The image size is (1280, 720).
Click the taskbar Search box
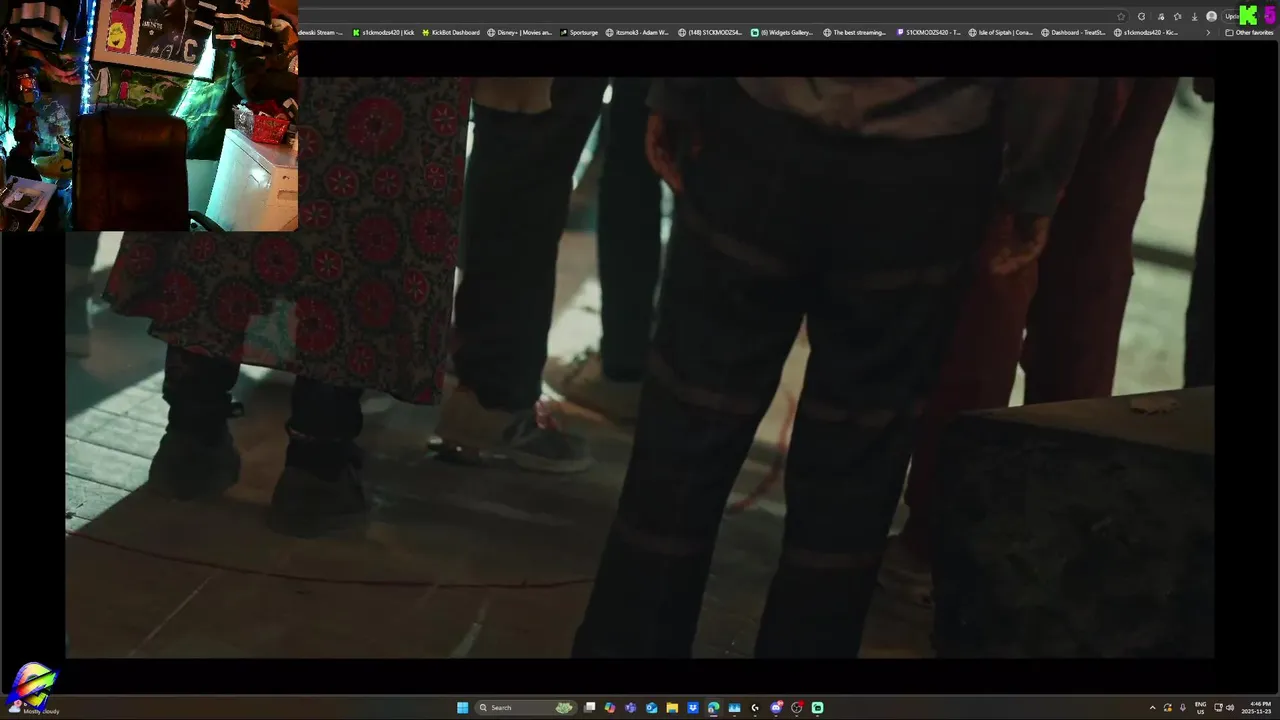point(526,708)
